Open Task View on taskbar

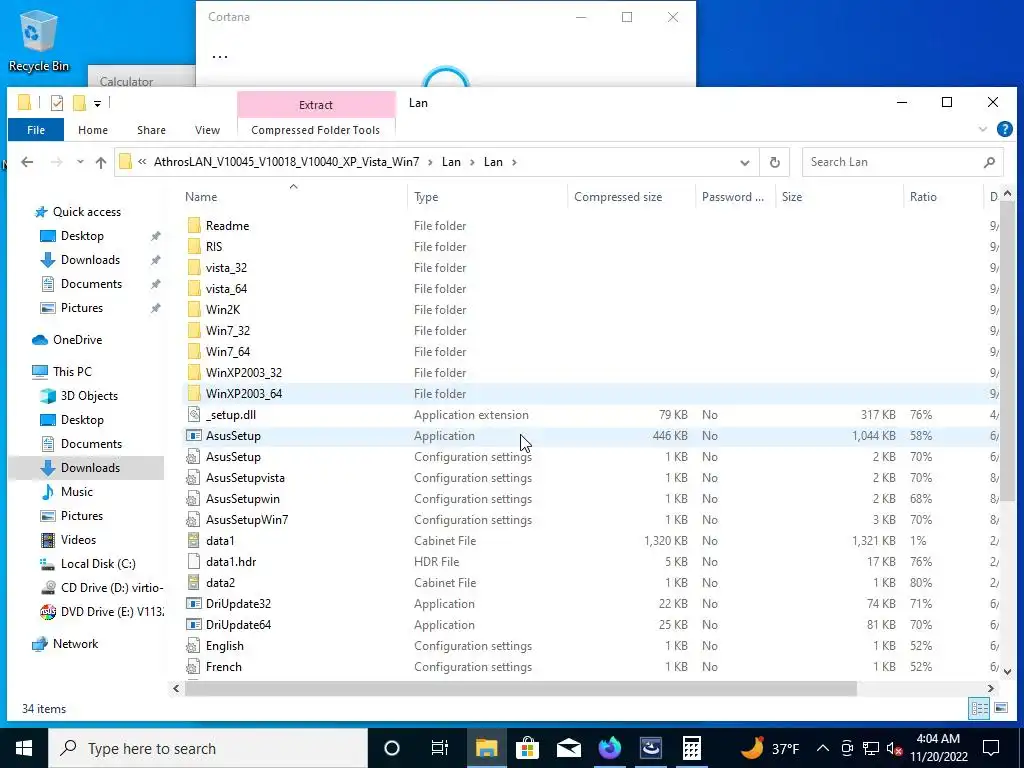pos(440,748)
